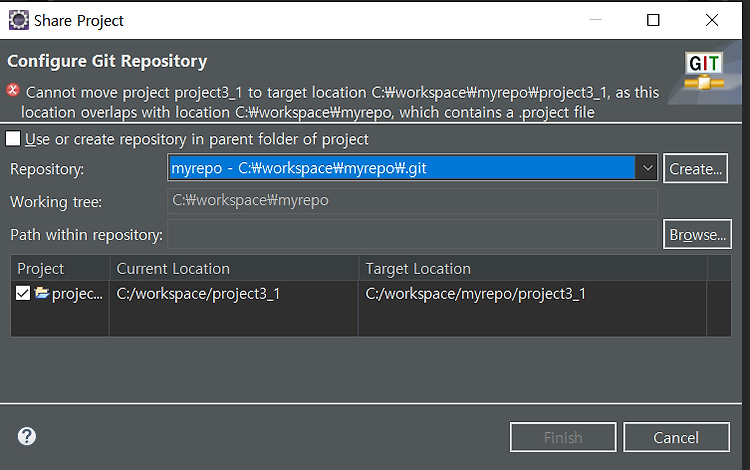Open the Create... repository button
The image size is (750, 470).
695,168
